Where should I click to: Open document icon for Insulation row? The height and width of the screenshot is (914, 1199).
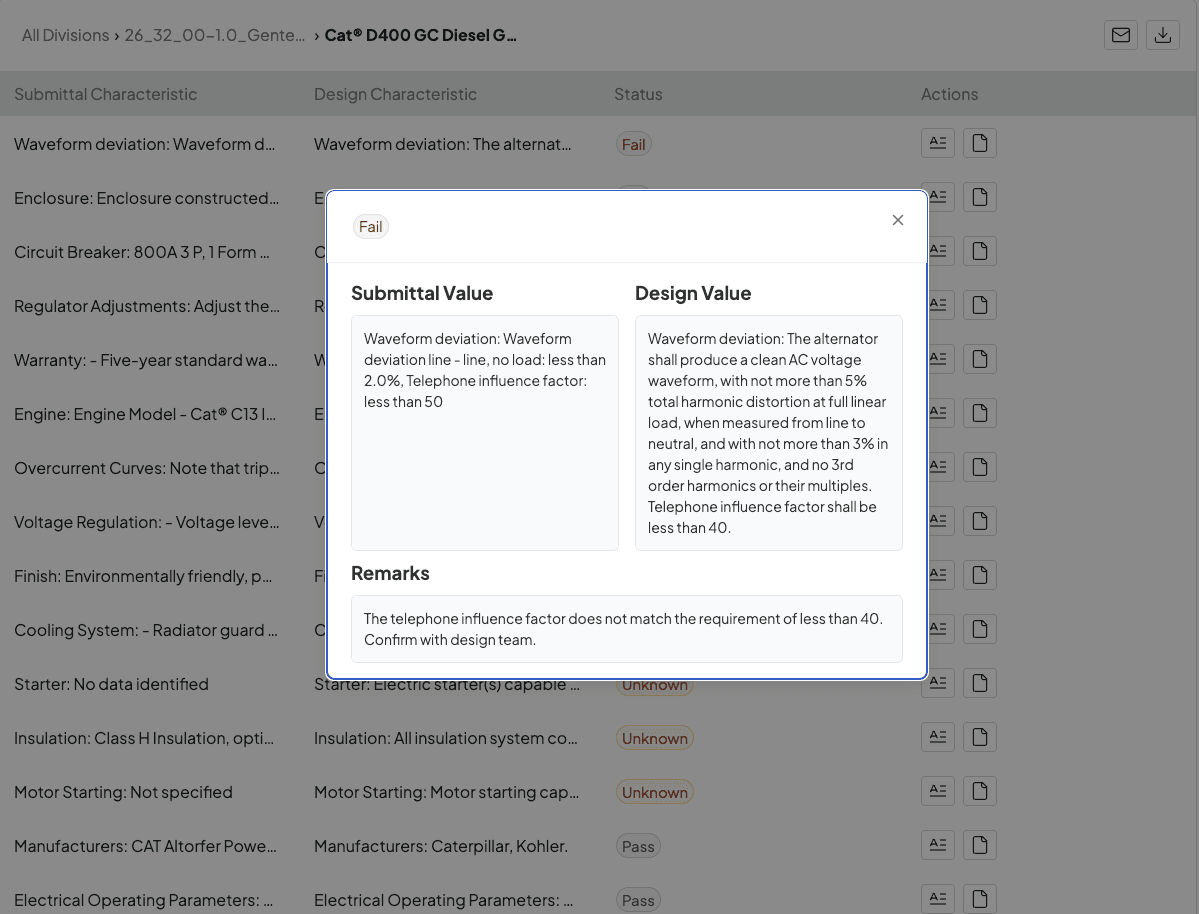coord(980,737)
